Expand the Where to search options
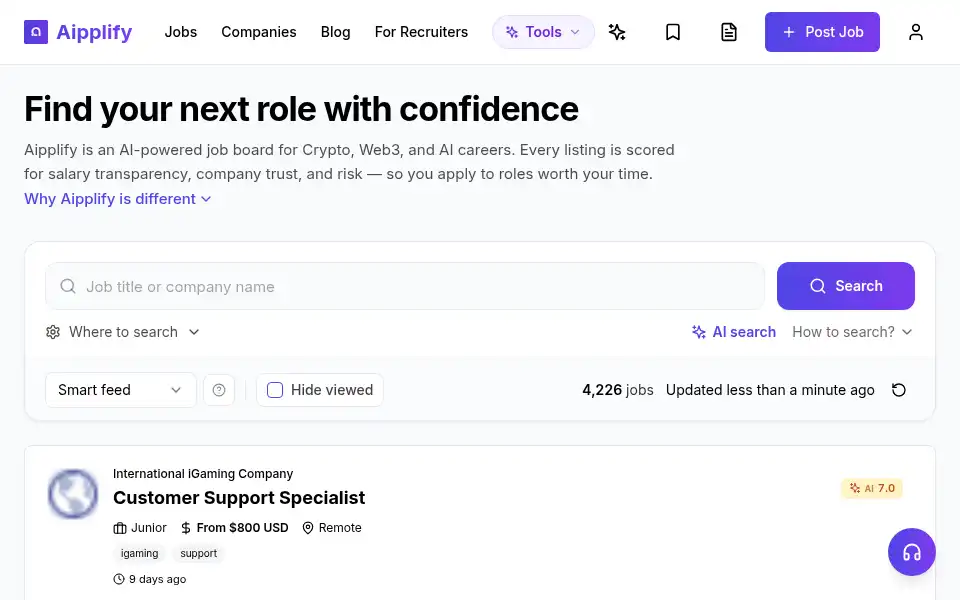 [x=123, y=332]
